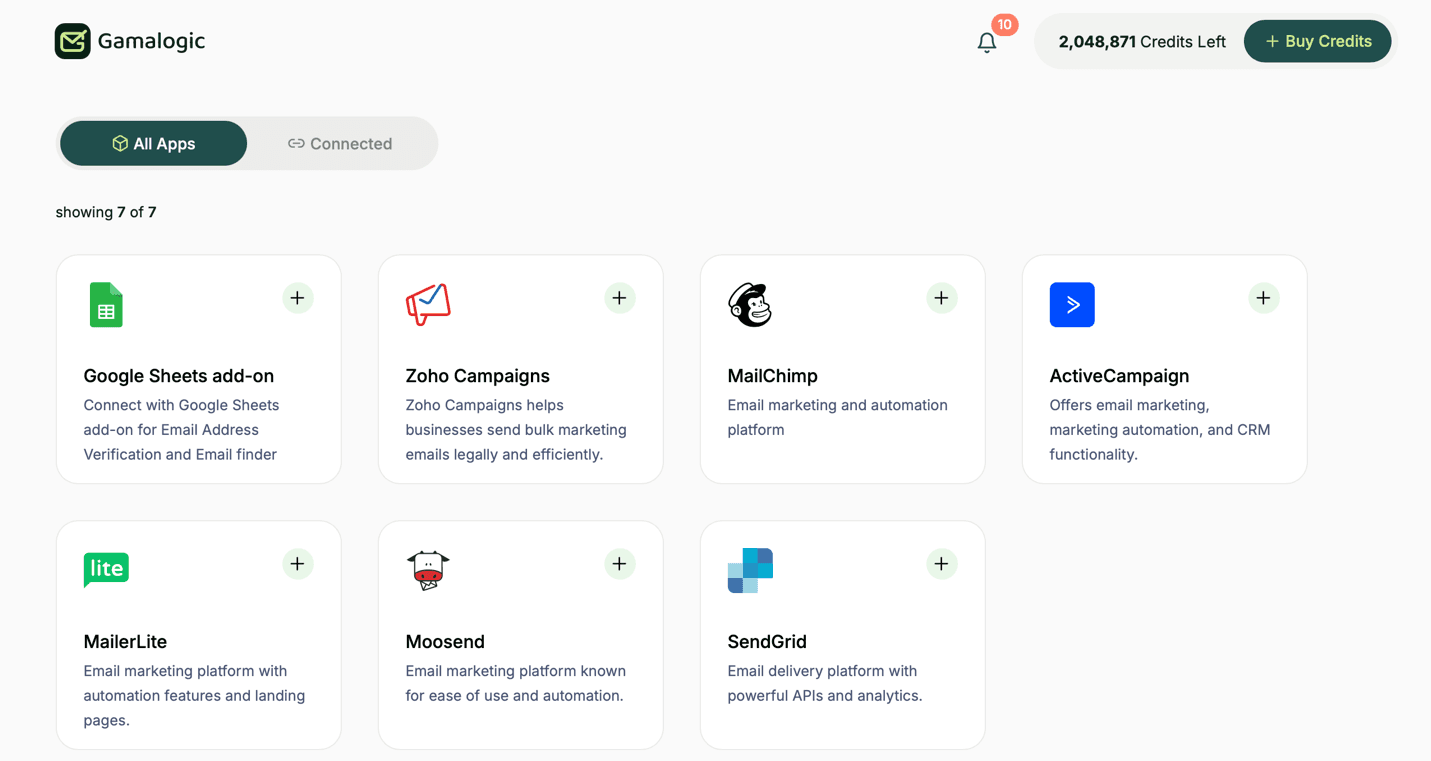The width and height of the screenshot is (1431, 761).
Task: Open the Credits Left balance display
Action: (x=1141, y=42)
